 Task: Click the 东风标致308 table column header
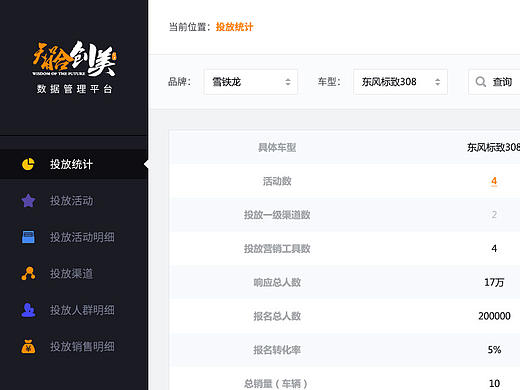(493, 147)
